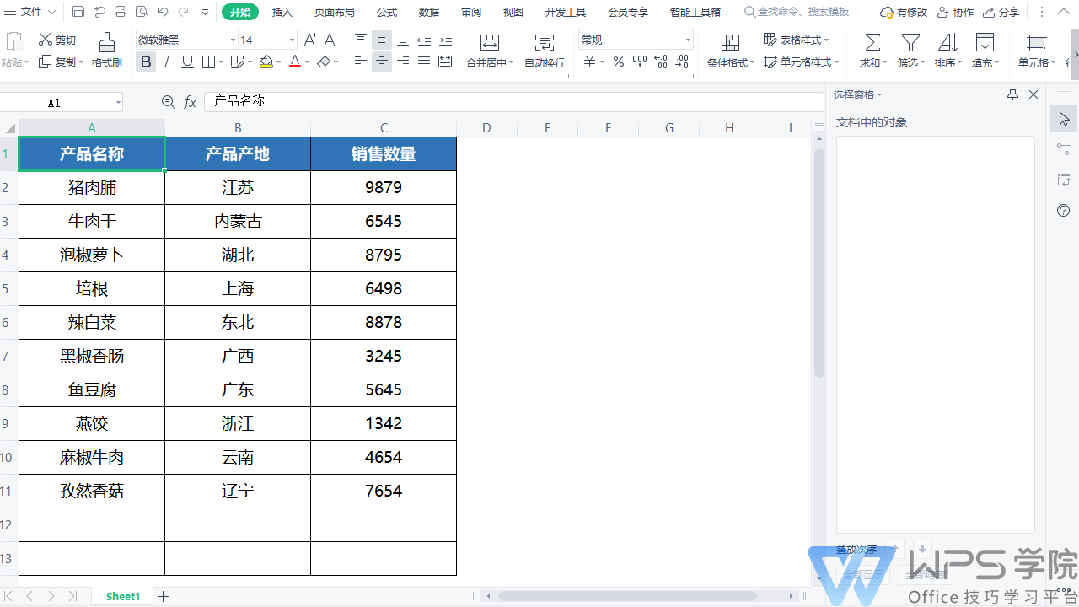The image size is (1079, 607).
Task: Click the percent style icon
Action: [x=619, y=62]
